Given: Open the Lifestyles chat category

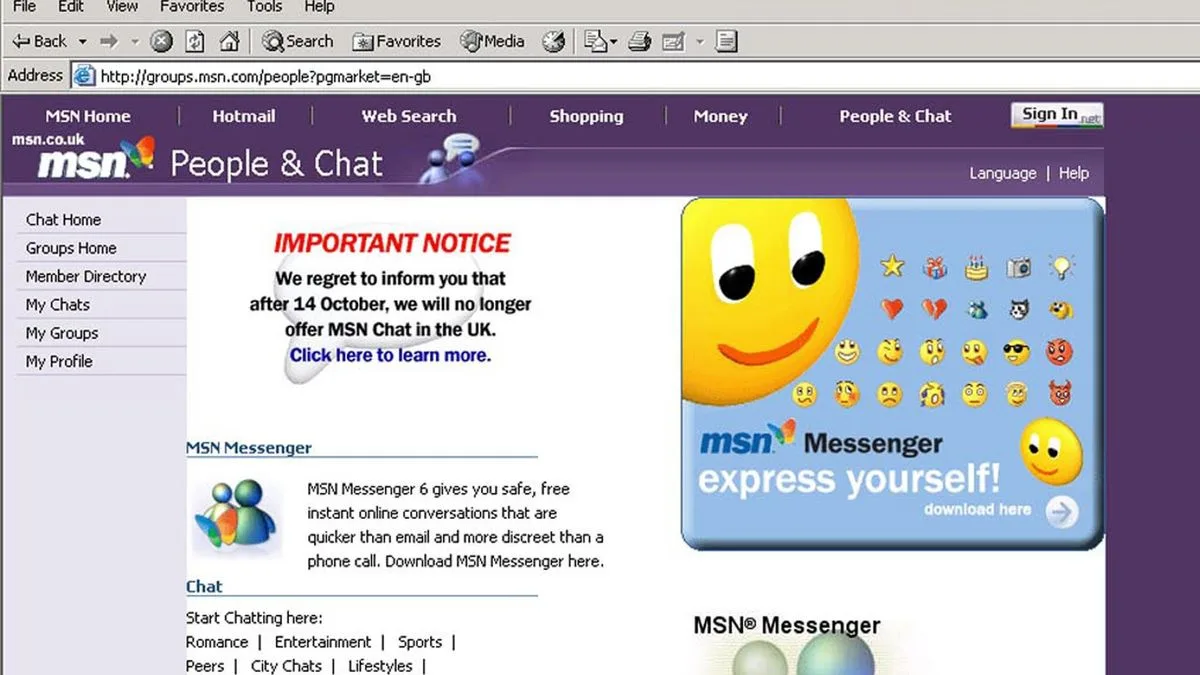Looking at the screenshot, I should tap(380, 666).
